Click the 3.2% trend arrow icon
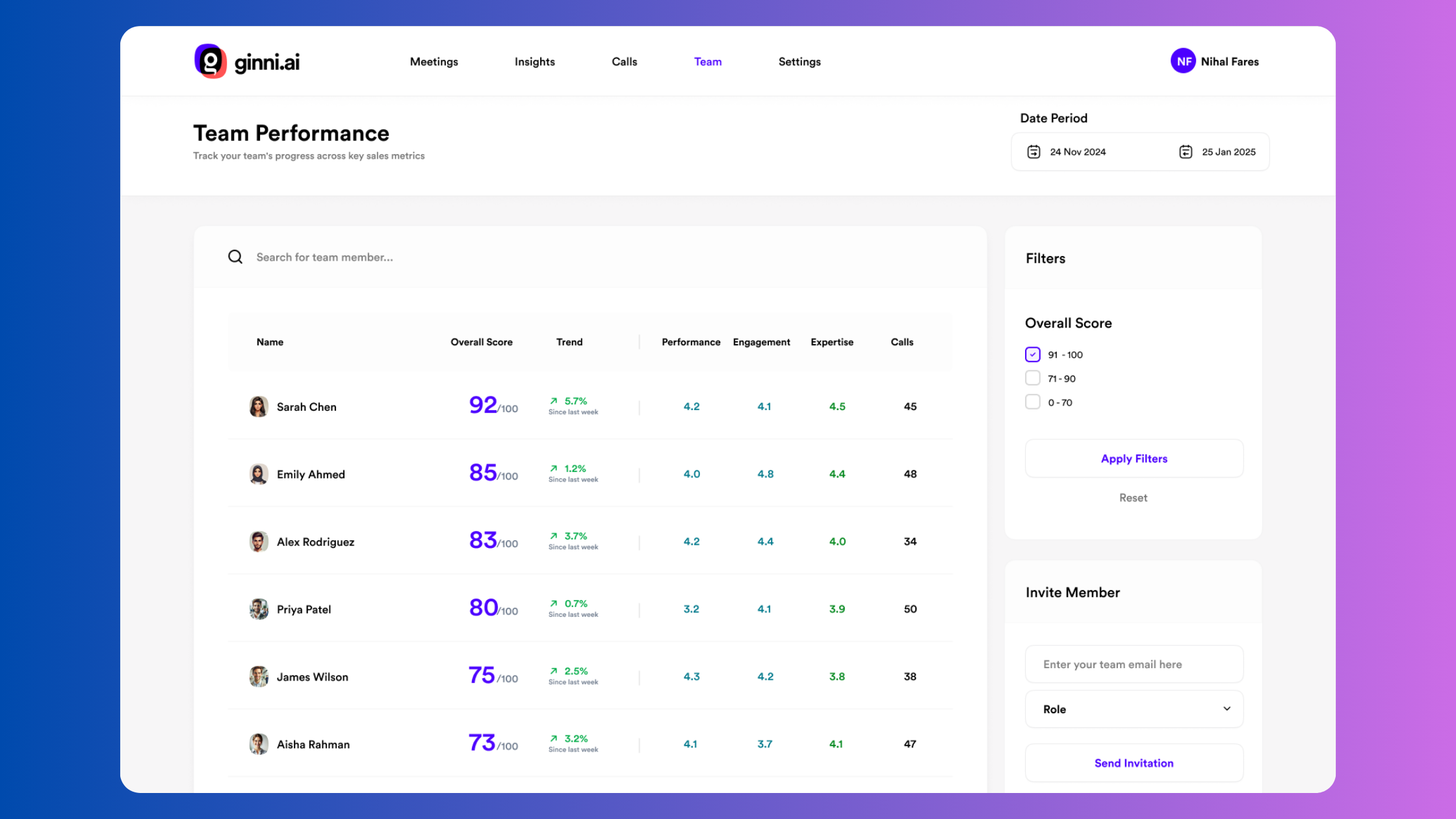 [x=554, y=739]
